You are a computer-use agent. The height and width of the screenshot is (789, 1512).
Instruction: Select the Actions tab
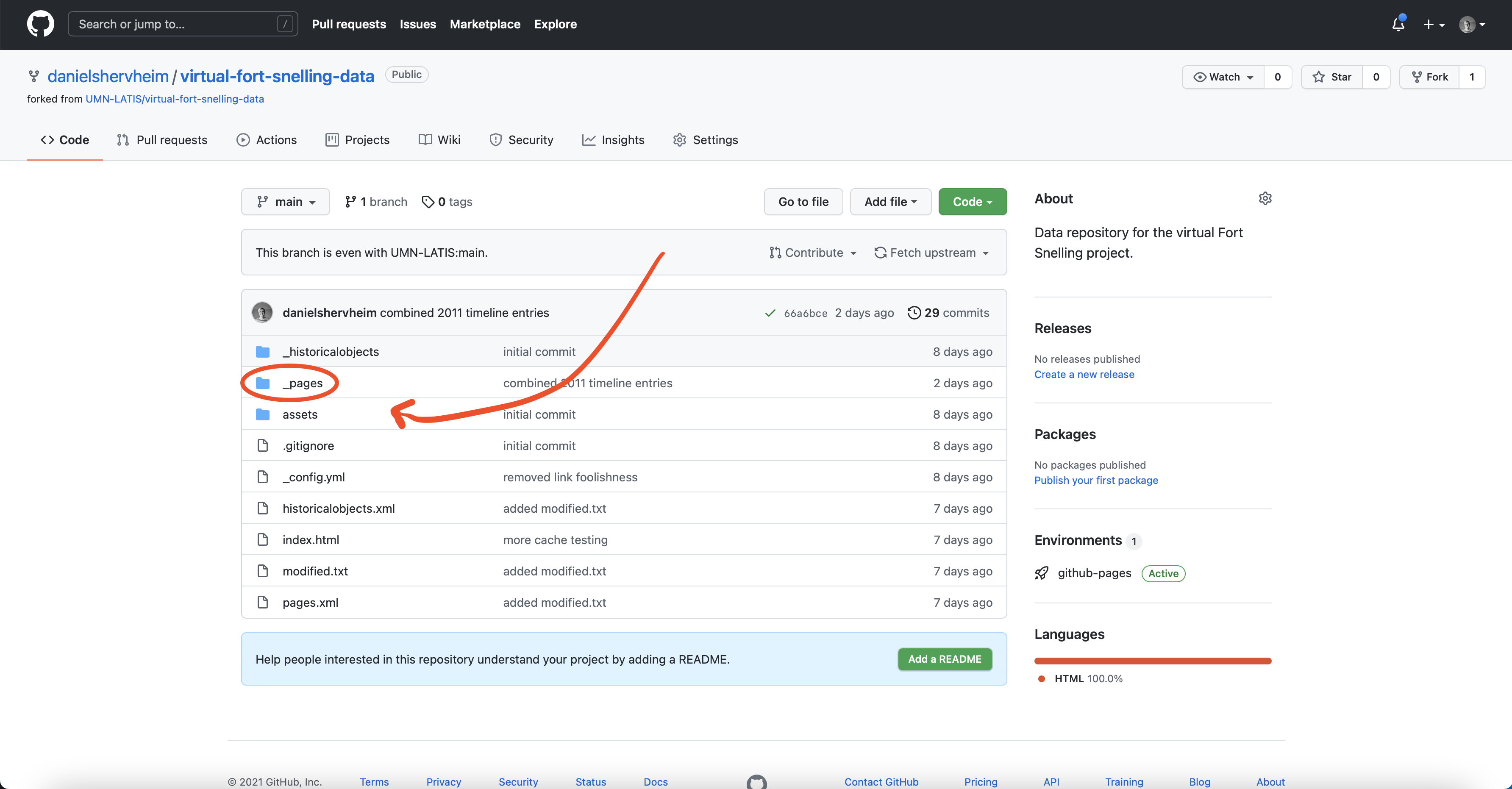click(267, 140)
